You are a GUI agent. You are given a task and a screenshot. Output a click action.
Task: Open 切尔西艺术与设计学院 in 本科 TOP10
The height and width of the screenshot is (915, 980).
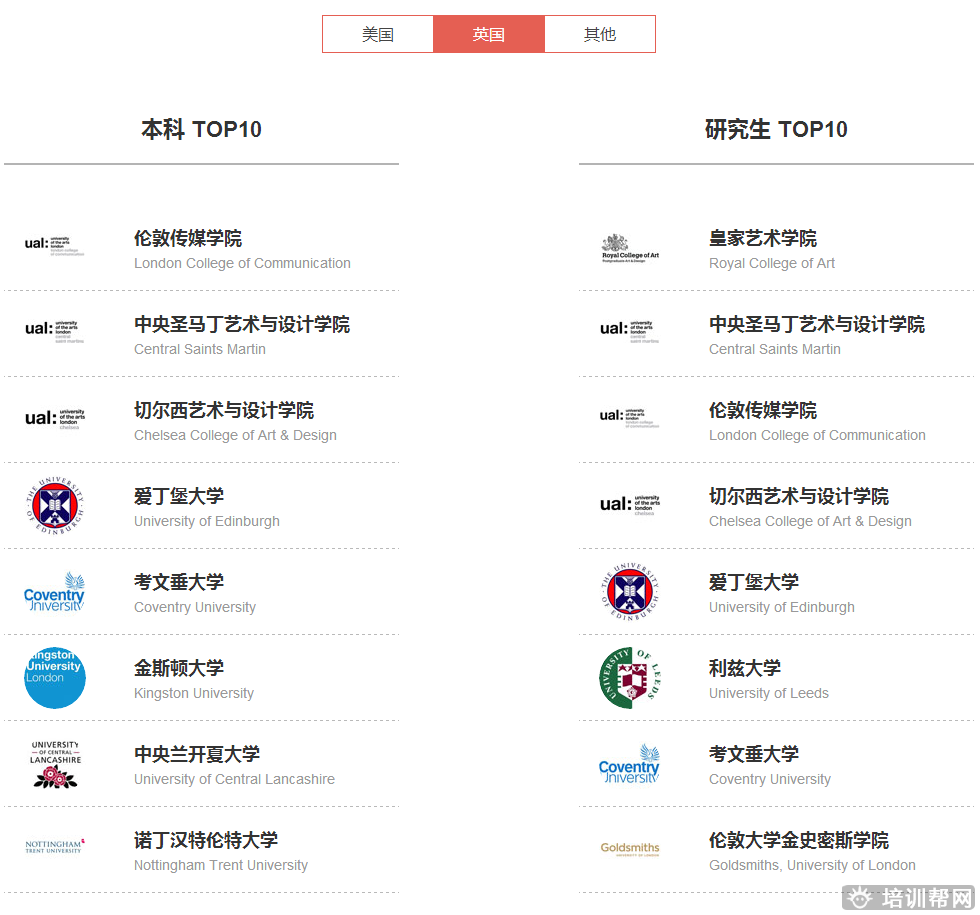point(224,410)
